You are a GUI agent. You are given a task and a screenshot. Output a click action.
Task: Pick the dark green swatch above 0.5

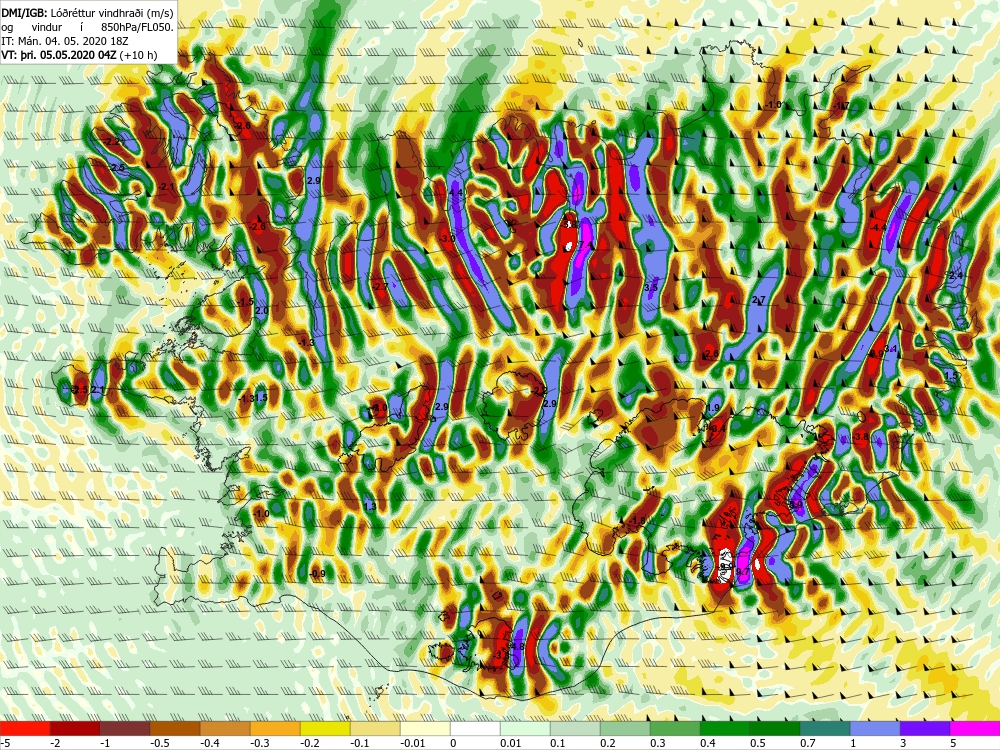(775, 728)
